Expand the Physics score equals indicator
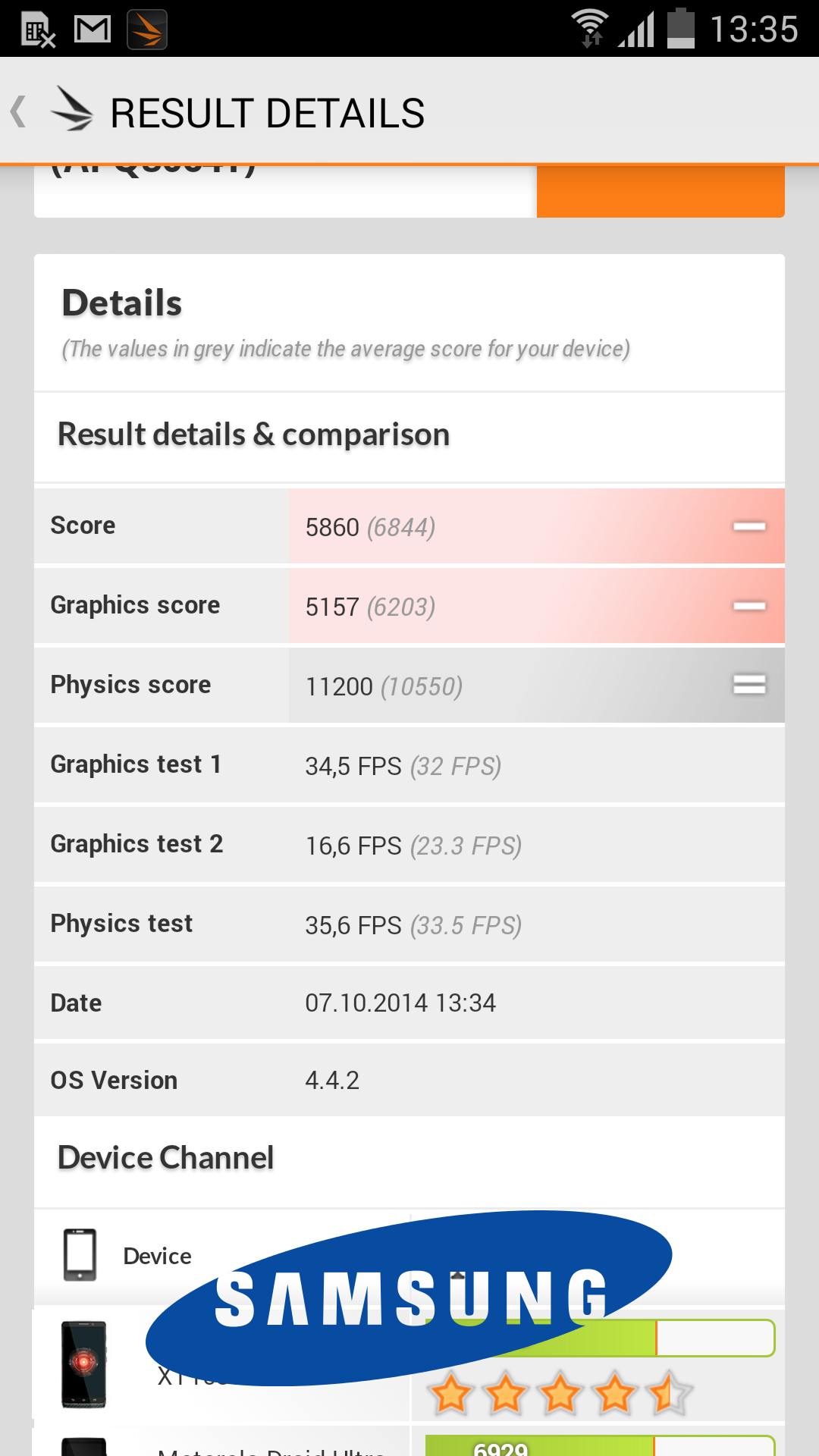819x1456 pixels. [x=749, y=685]
